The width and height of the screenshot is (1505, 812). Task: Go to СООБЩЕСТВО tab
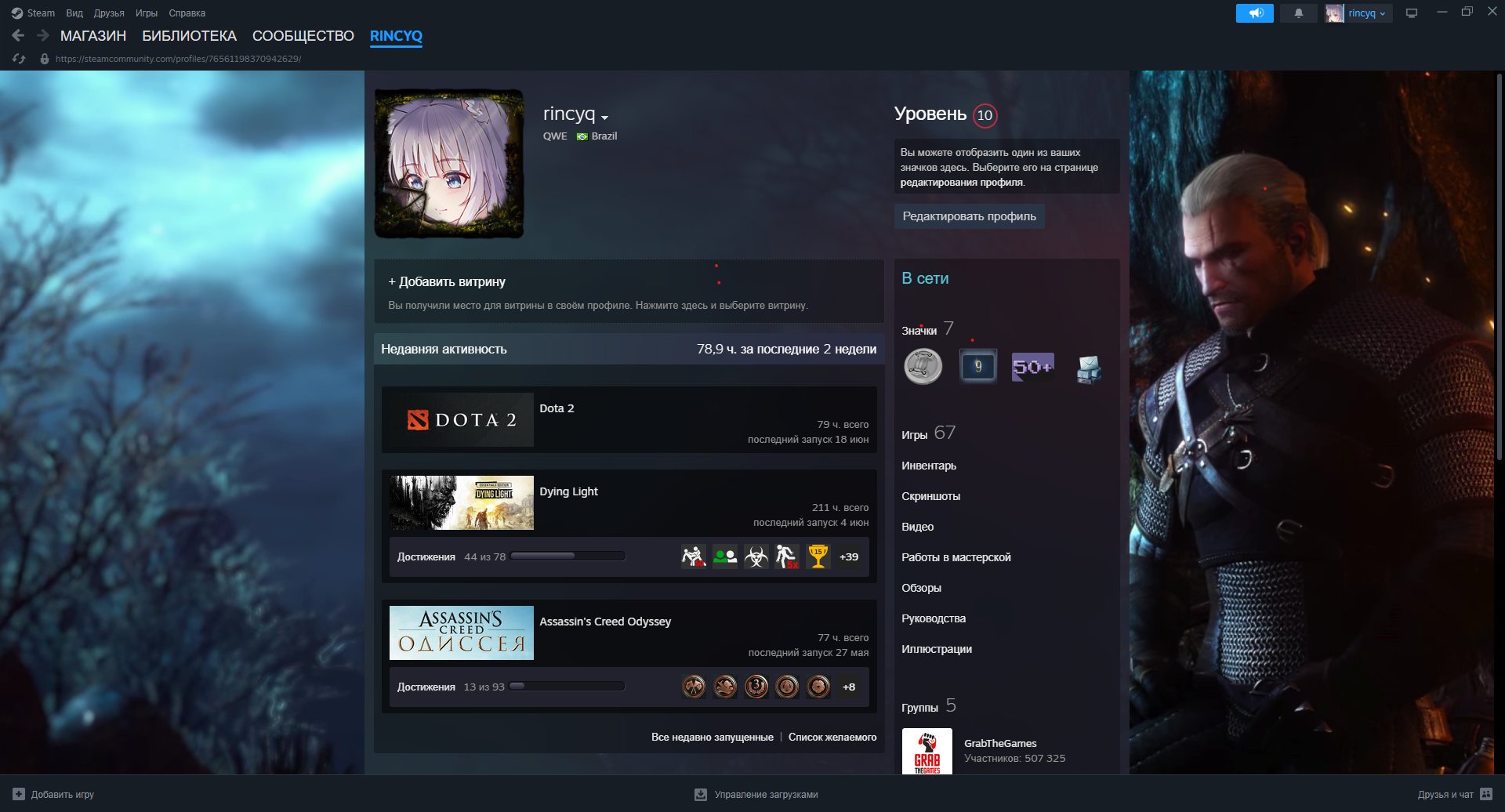[303, 36]
